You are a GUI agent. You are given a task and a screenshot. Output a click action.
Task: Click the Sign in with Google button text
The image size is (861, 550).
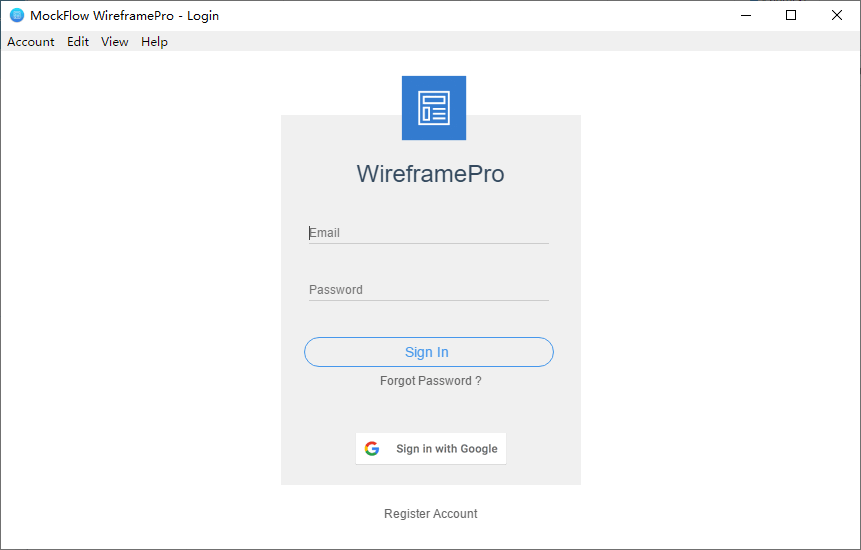pos(446,449)
